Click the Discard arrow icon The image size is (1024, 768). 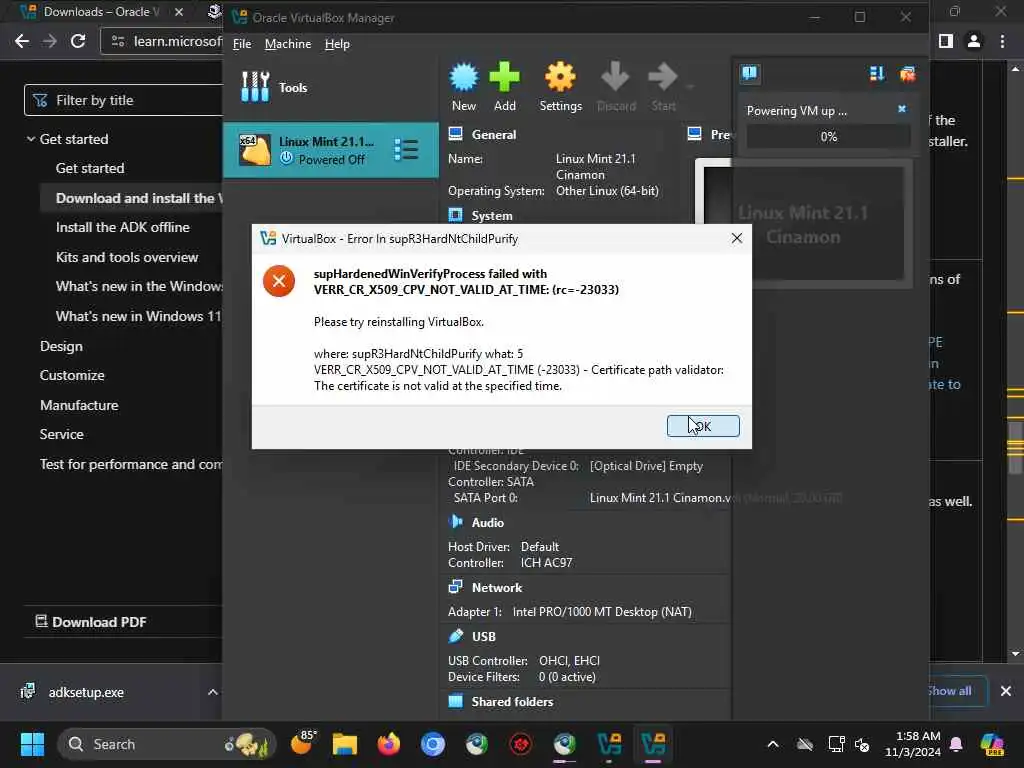[615, 77]
